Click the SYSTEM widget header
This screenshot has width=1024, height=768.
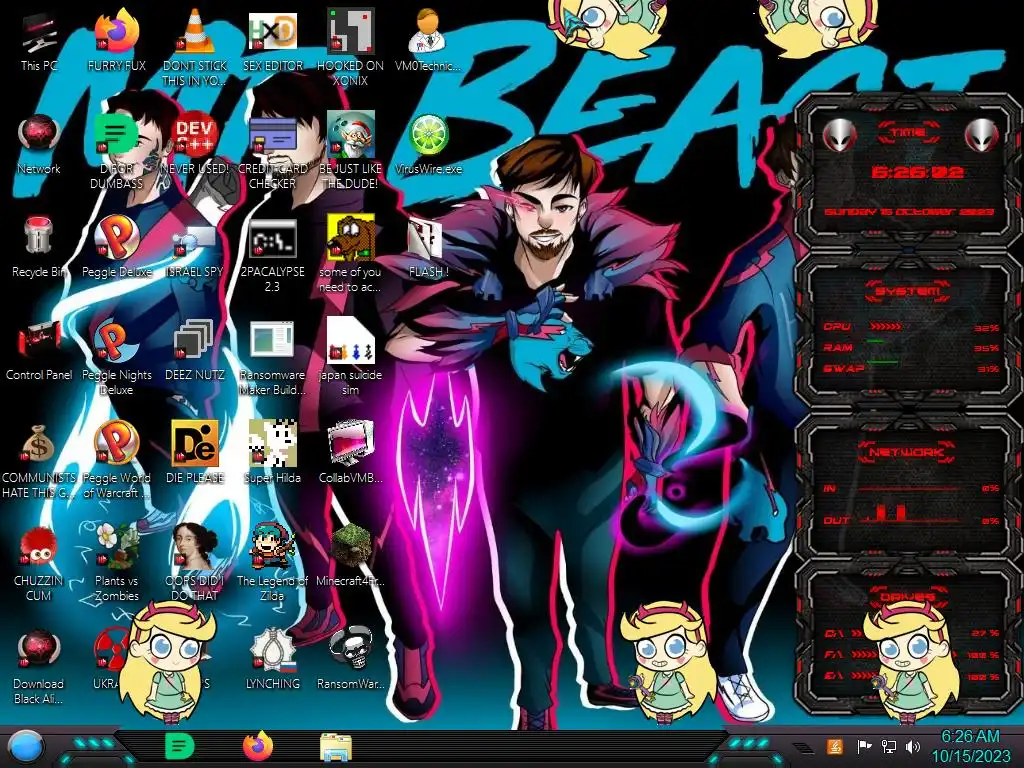907,291
